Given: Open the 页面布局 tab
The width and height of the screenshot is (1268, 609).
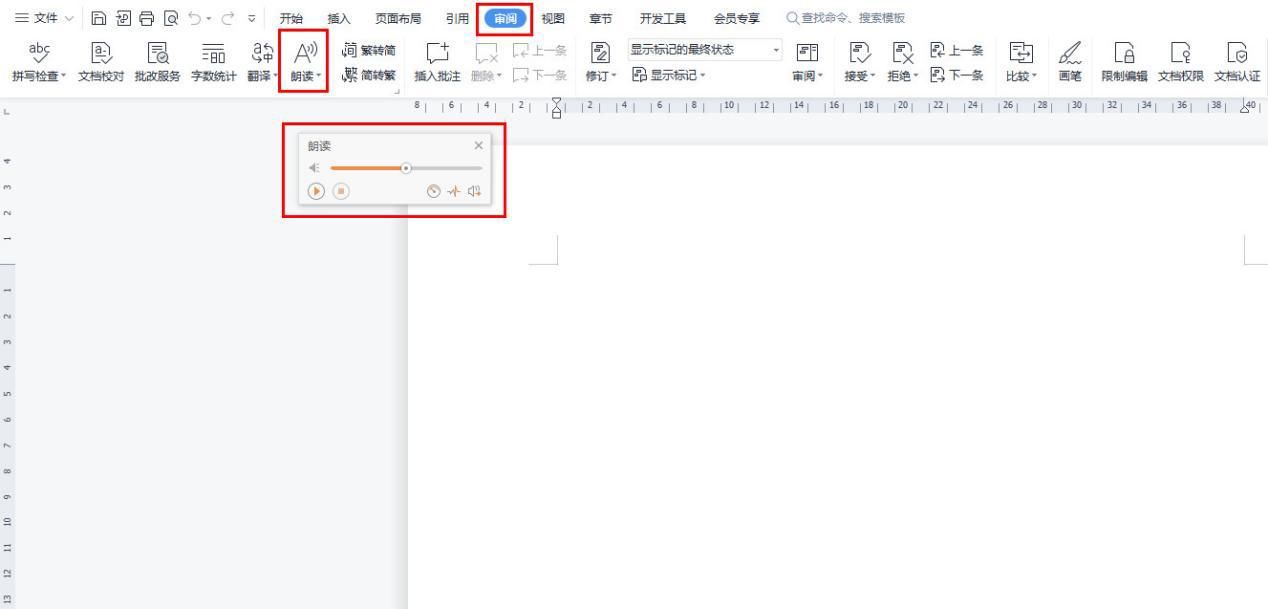Looking at the screenshot, I should coord(397,18).
